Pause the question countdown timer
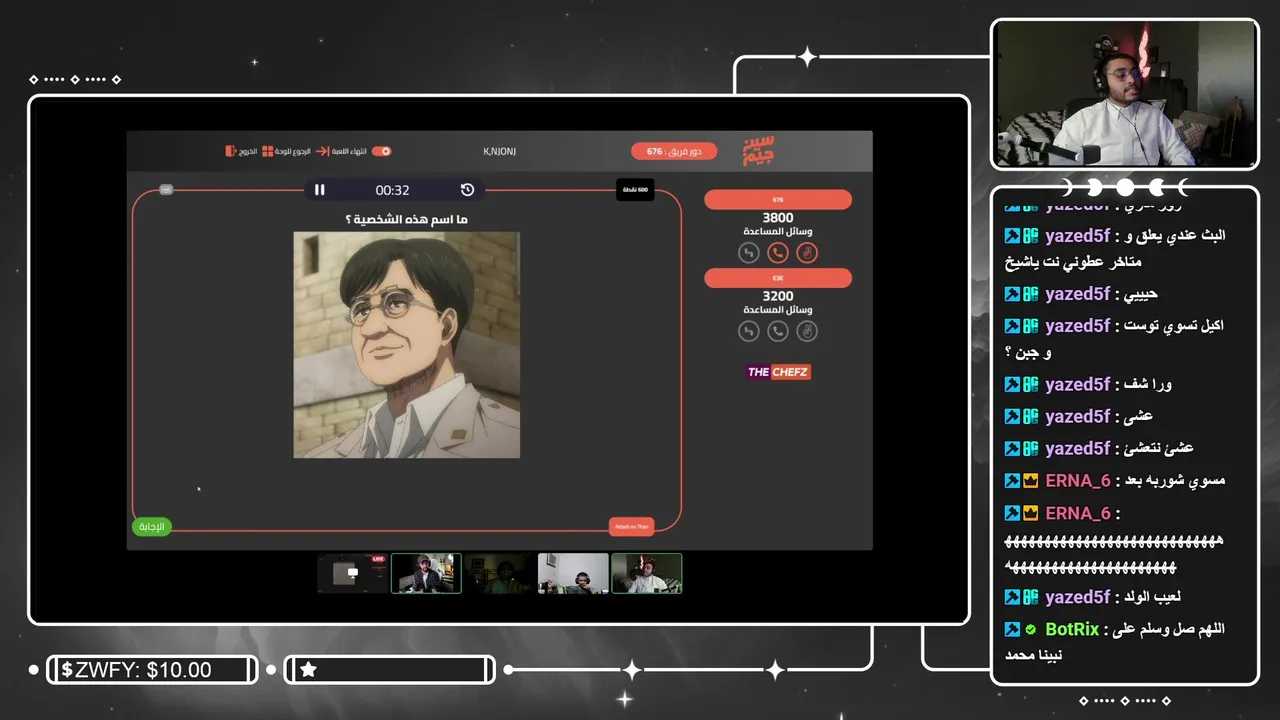Screen dimensions: 1280x720 tap(320, 190)
